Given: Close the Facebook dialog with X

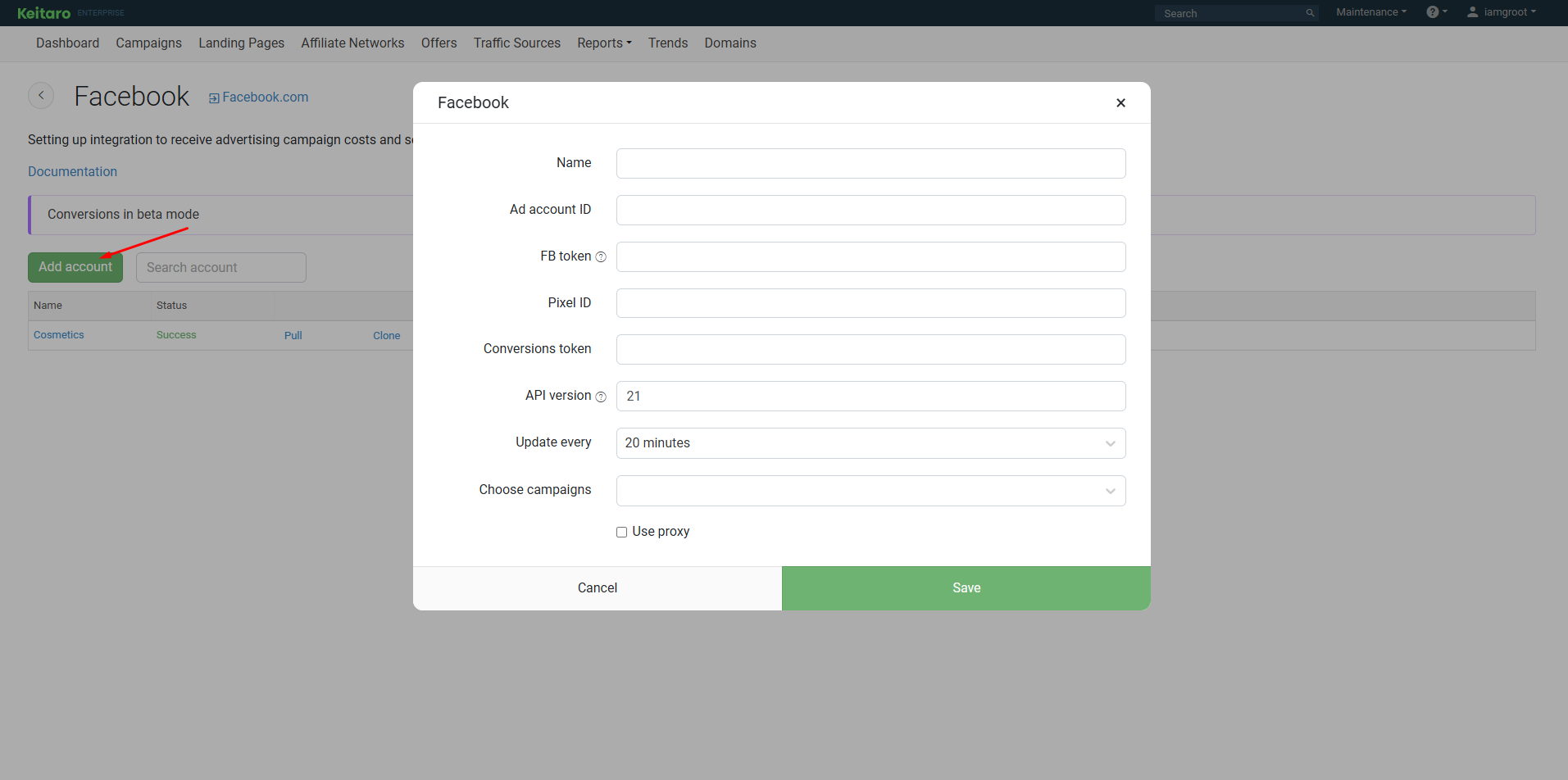Looking at the screenshot, I should (x=1120, y=102).
